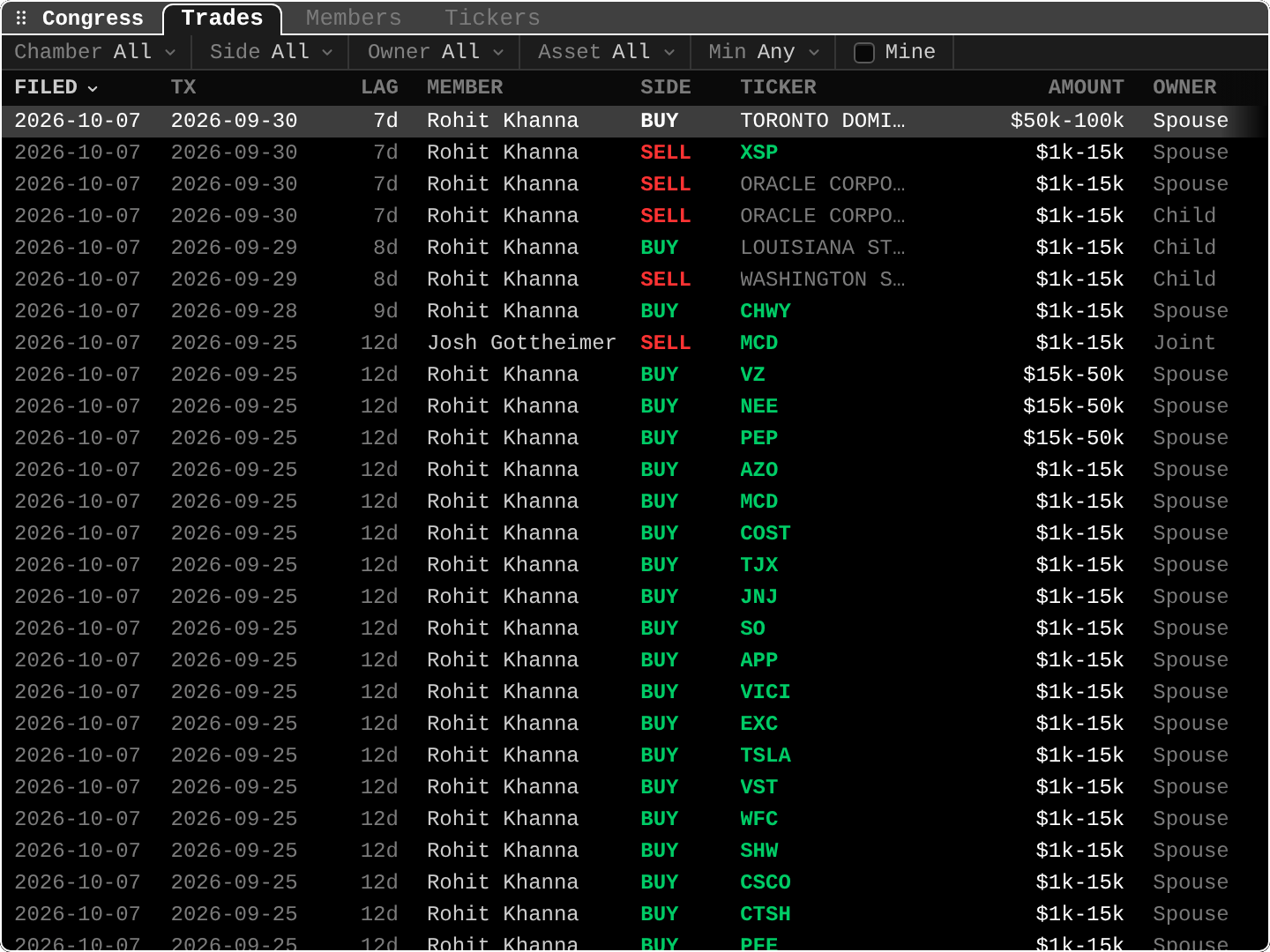Sort by the LAG column header
The height and width of the screenshot is (952, 1270).
coord(379,87)
